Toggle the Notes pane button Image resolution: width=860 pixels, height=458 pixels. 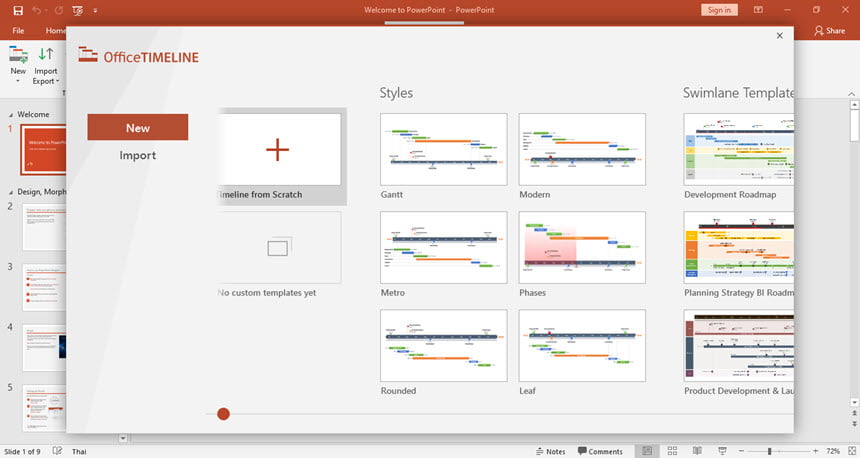pos(551,451)
